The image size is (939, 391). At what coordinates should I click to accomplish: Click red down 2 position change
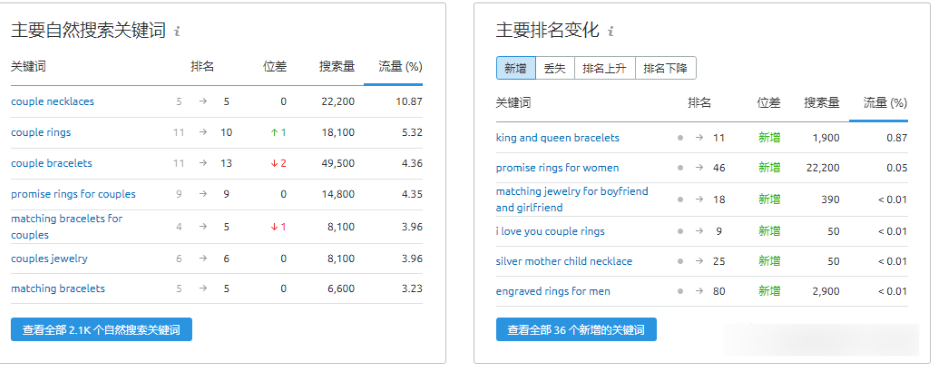[x=278, y=163]
